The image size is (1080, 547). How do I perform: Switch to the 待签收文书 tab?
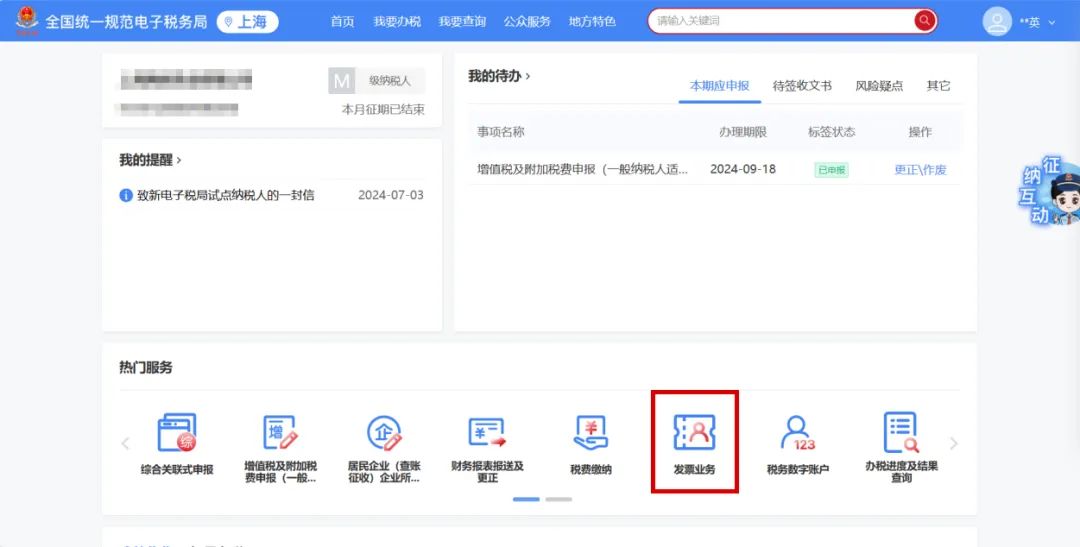coord(802,86)
